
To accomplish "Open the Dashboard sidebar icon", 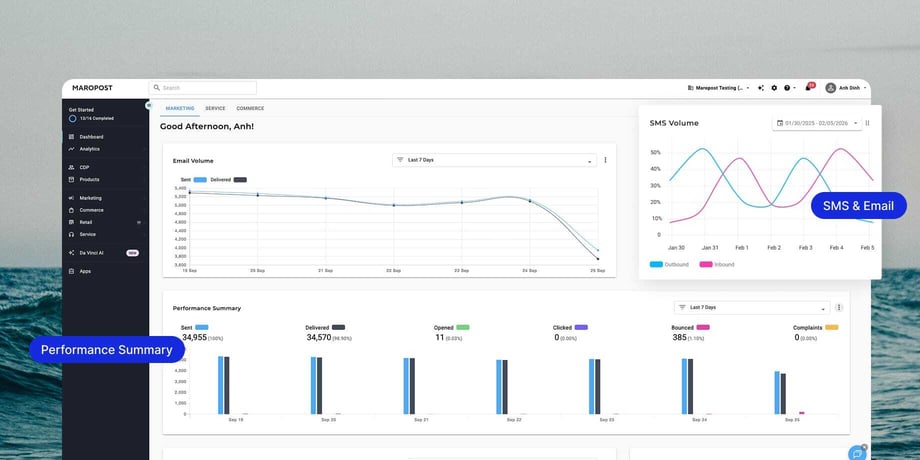I will [72, 137].
